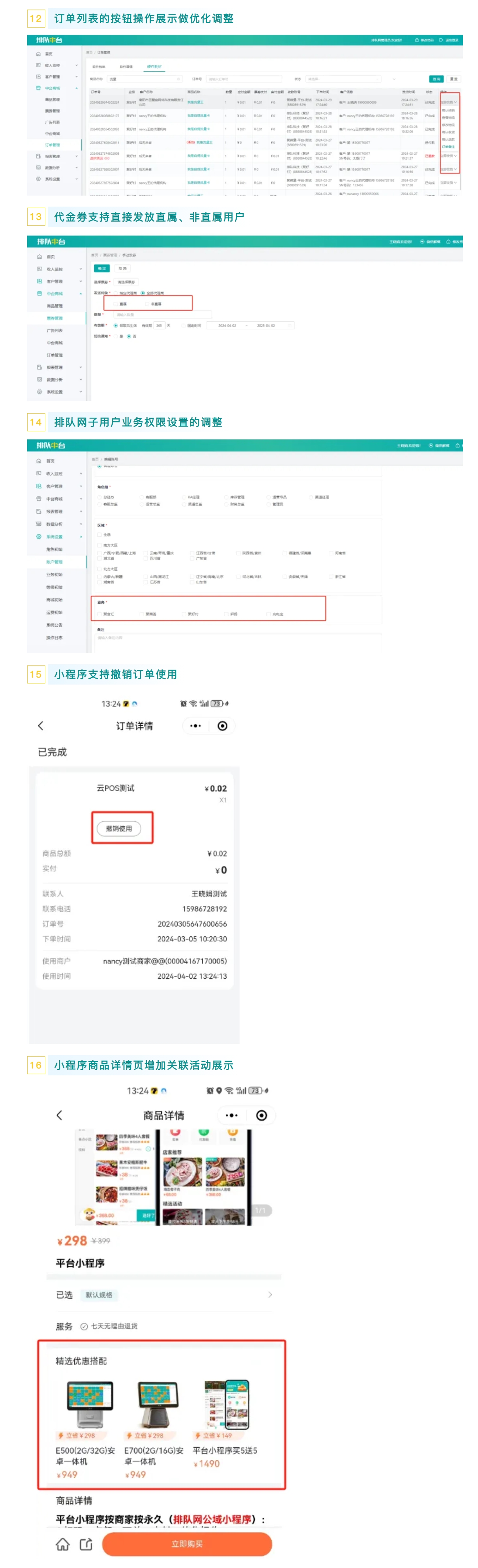Tap back arrow on 商品详情 page

pyautogui.click(x=59, y=1115)
